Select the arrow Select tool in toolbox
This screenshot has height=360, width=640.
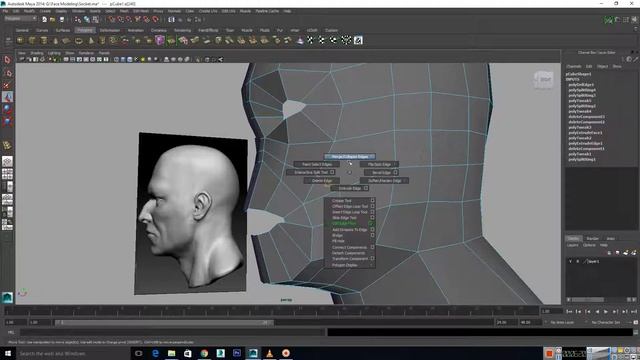coord(7,60)
